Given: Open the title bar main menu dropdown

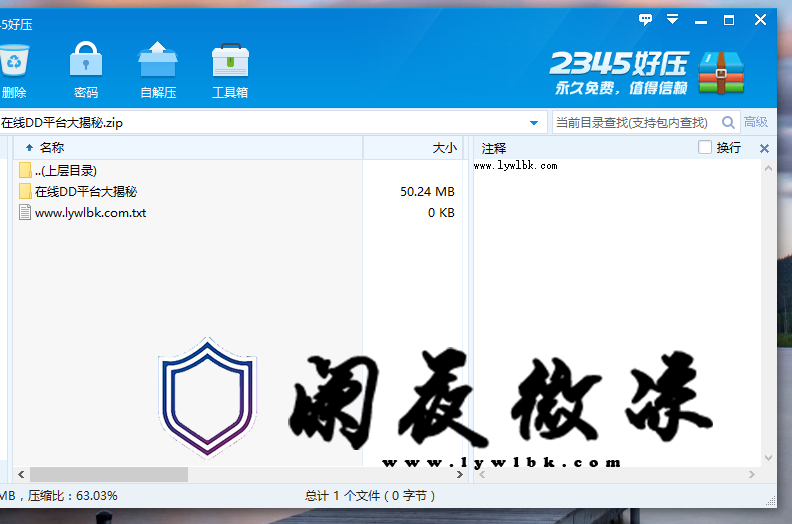Looking at the screenshot, I should (673, 19).
